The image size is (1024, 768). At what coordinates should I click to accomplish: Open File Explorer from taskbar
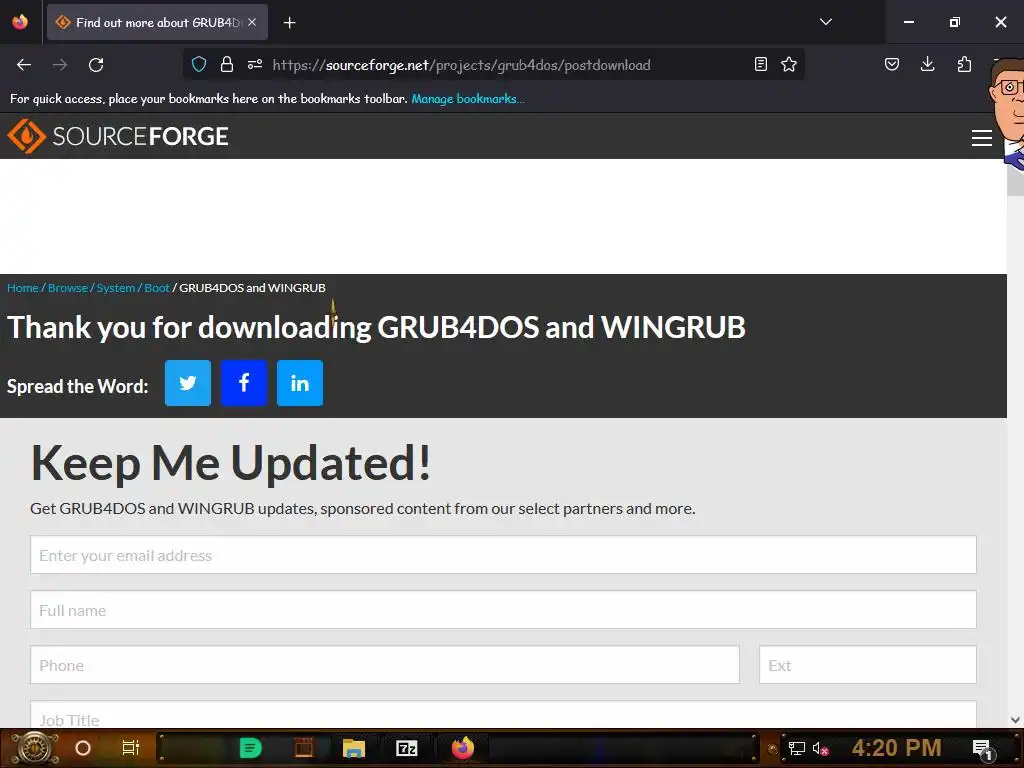pyautogui.click(x=353, y=748)
